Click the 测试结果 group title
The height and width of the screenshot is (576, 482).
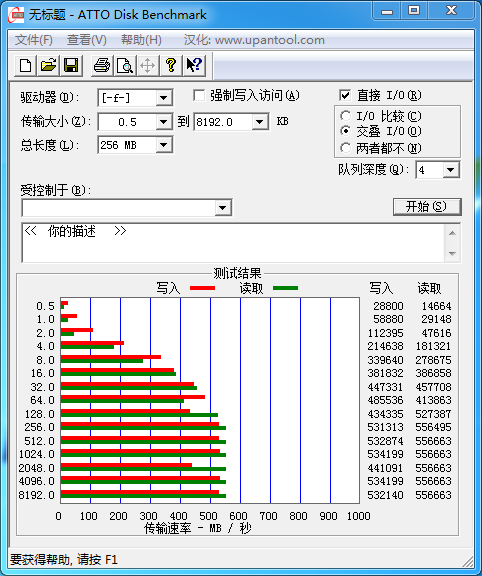pos(238,273)
